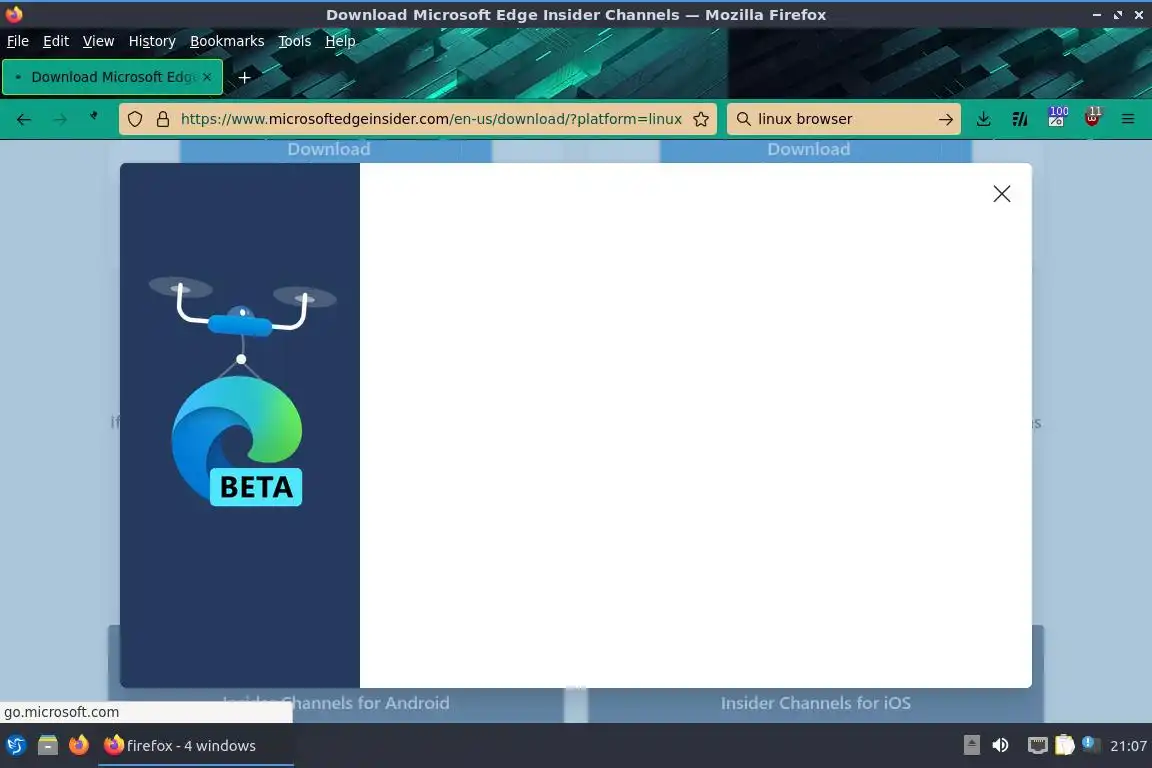Click the 'linux browser' search field
Image resolution: width=1152 pixels, height=768 pixels.
coord(843,119)
